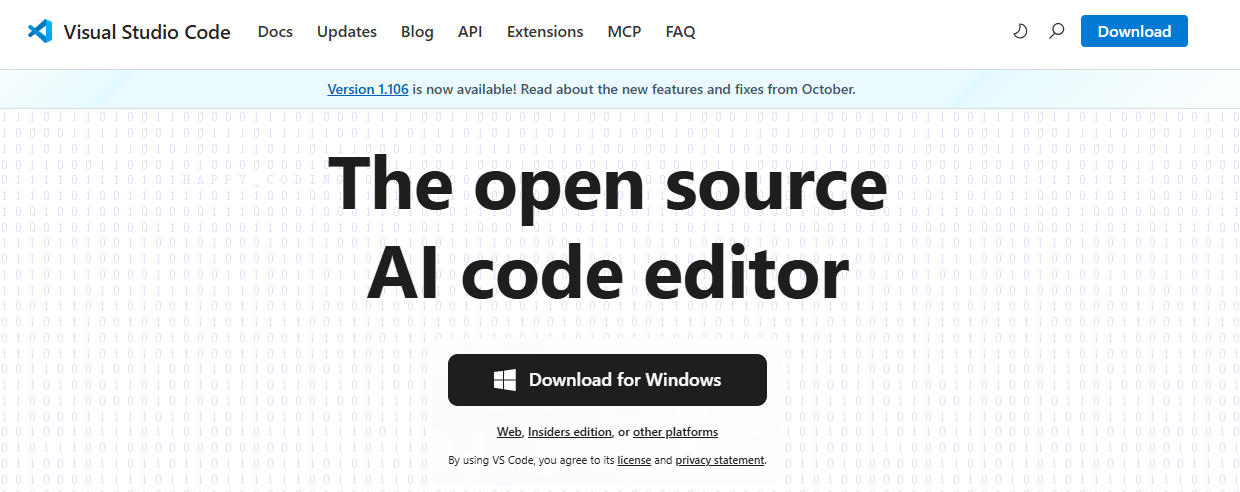This screenshot has height=492, width=1240.
Task: Toggle dark theme with moon icon
Action: (x=1020, y=31)
